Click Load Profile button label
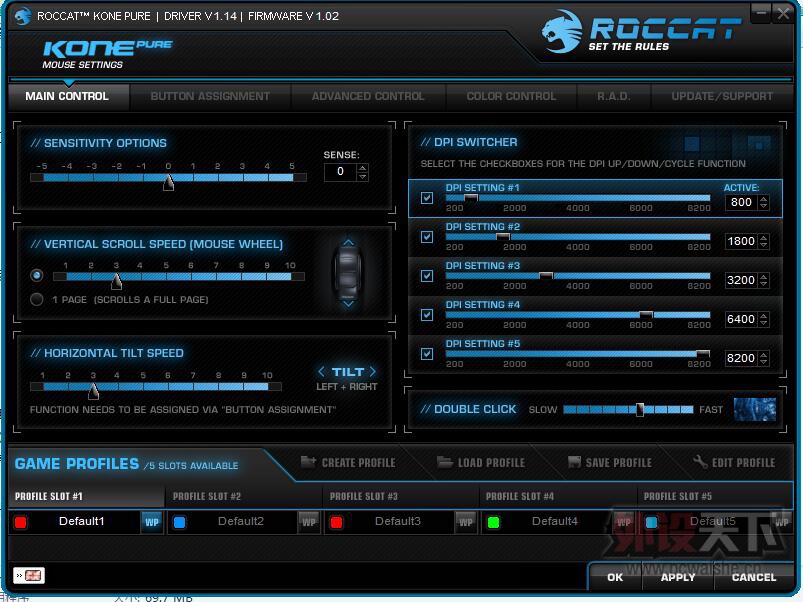The image size is (803, 602). click(491, 462)
